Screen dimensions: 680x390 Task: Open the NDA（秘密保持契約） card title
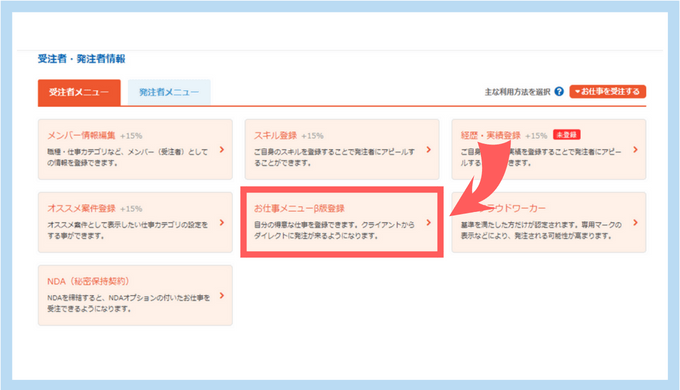click(x=88, y=281)
